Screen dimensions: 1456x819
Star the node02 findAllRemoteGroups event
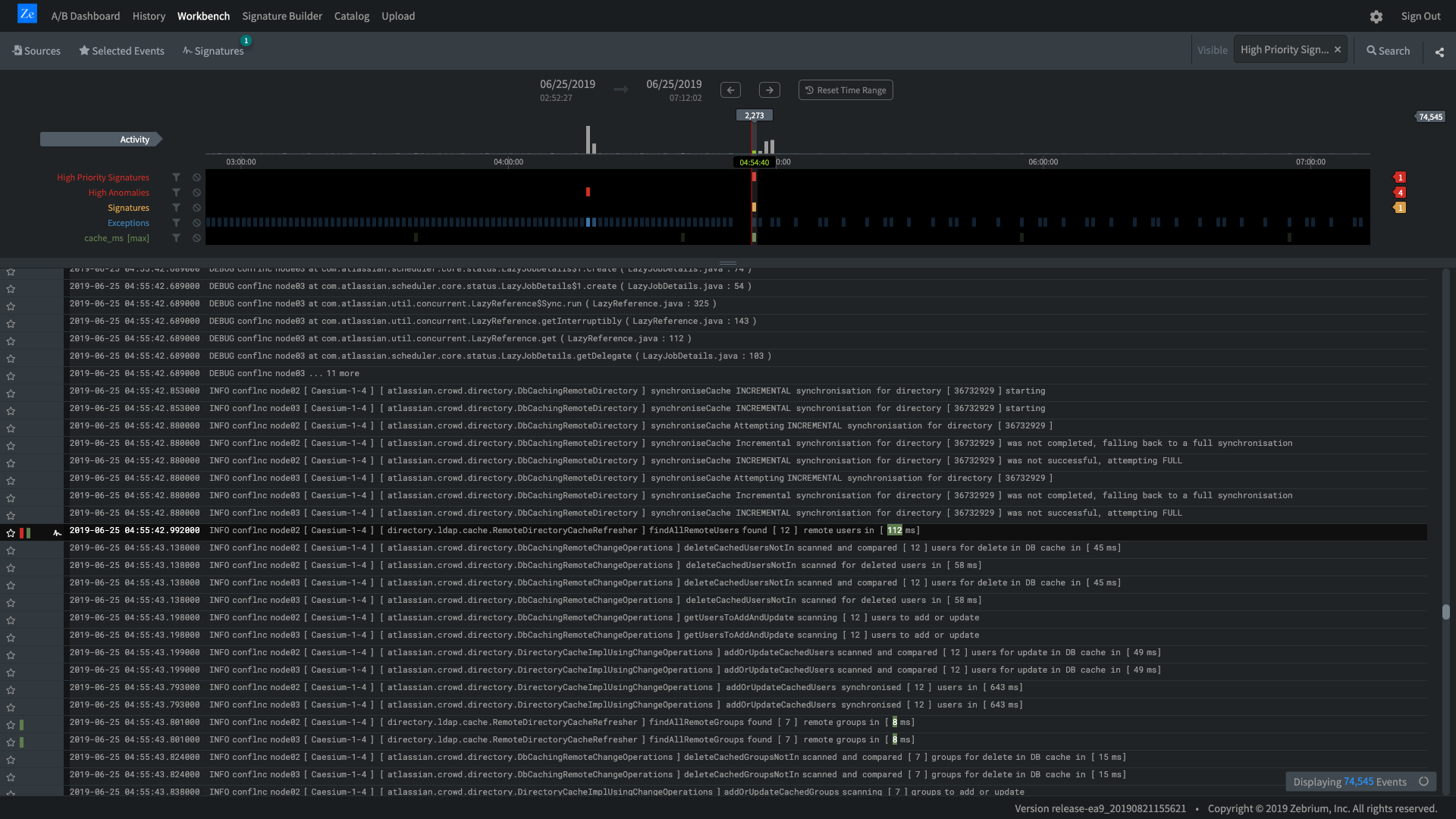(x=11, y=725)
